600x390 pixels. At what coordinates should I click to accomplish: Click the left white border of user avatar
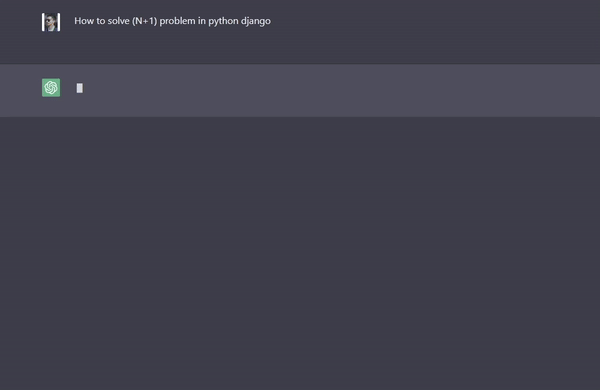(x=43, y=22)
